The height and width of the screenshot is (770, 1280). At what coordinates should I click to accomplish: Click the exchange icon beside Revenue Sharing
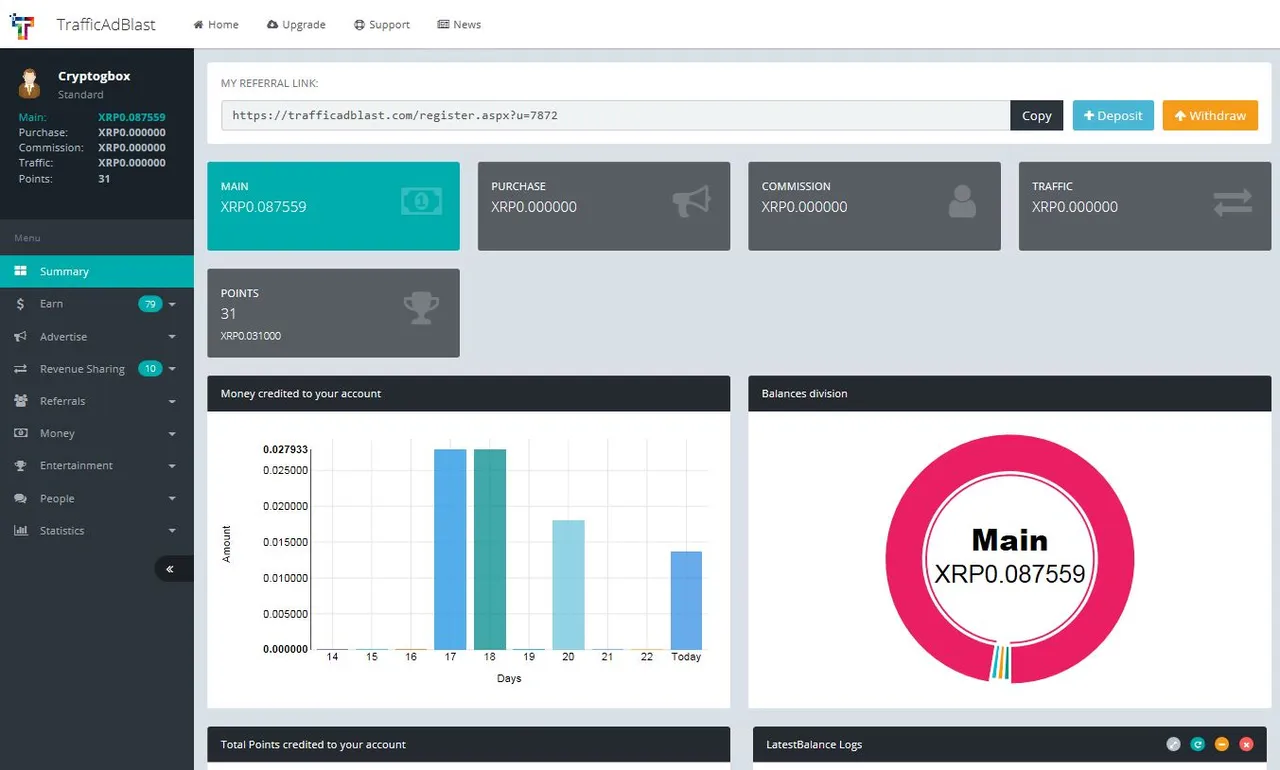(20, 369)
